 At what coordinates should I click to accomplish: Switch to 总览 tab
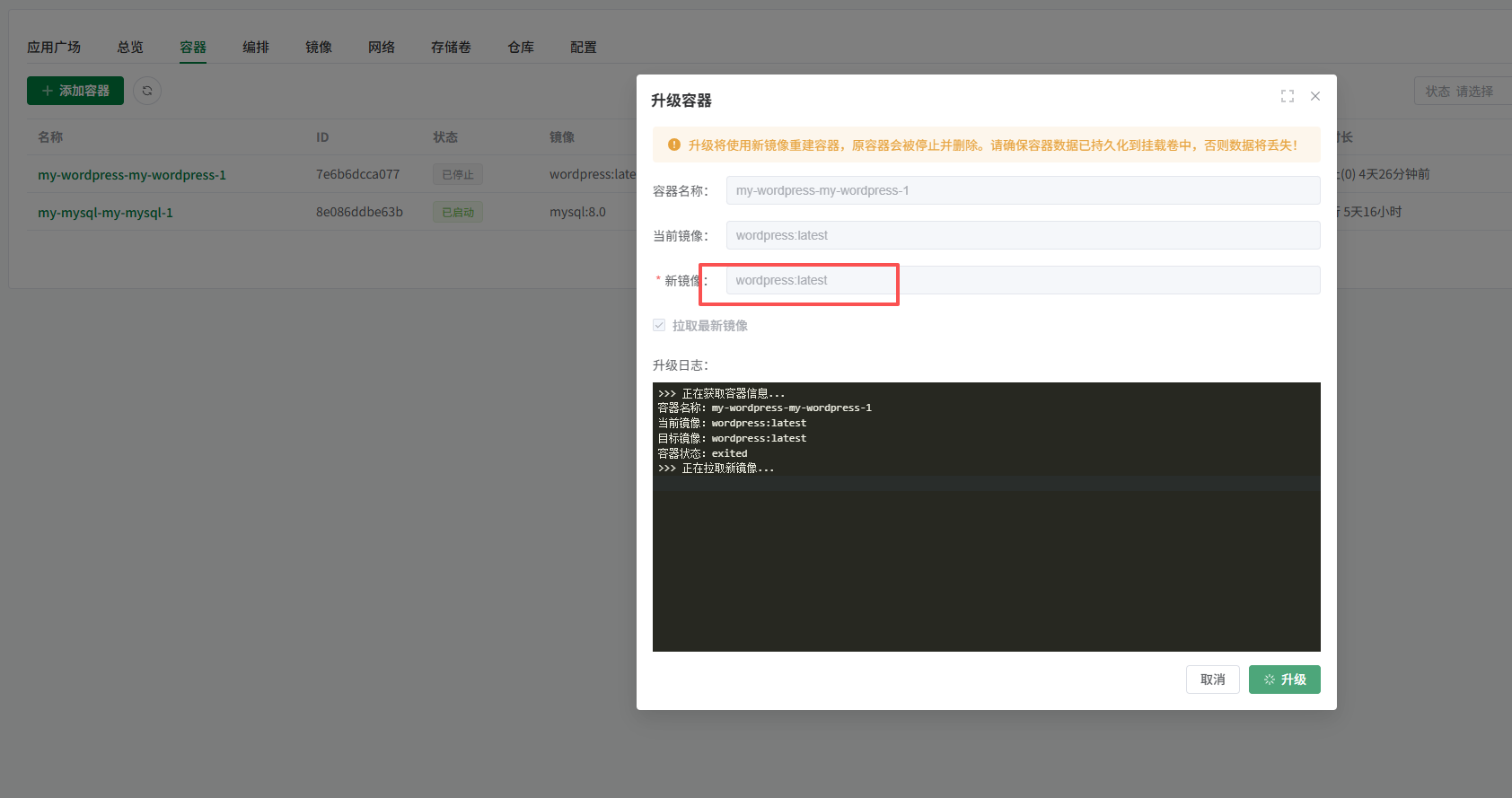[130, 47]
